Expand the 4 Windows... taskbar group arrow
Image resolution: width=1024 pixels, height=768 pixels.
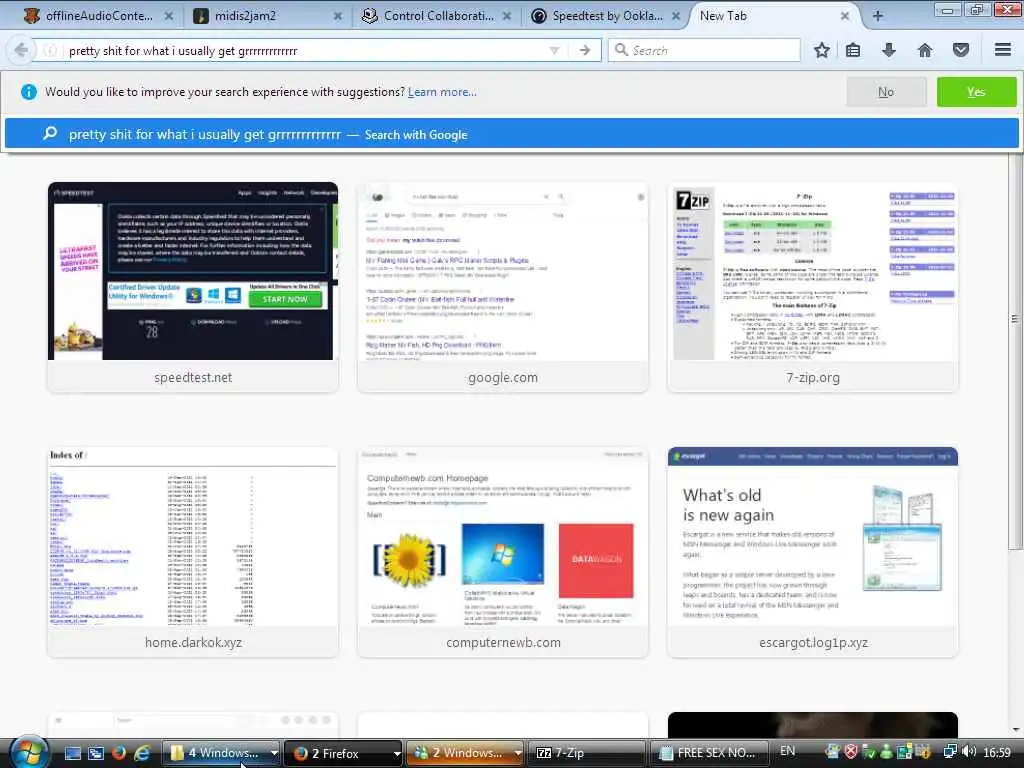pos(274,753)
